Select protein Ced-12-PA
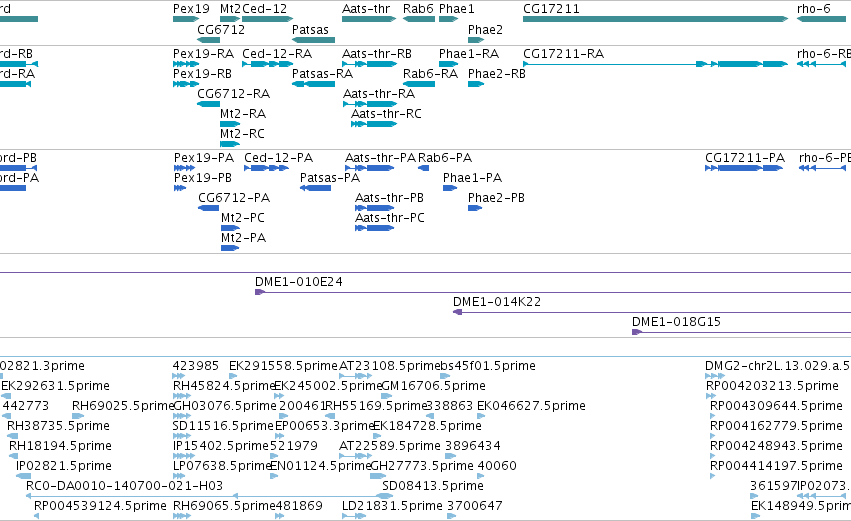Screen dimensions: 851x521 click(266, 168)
